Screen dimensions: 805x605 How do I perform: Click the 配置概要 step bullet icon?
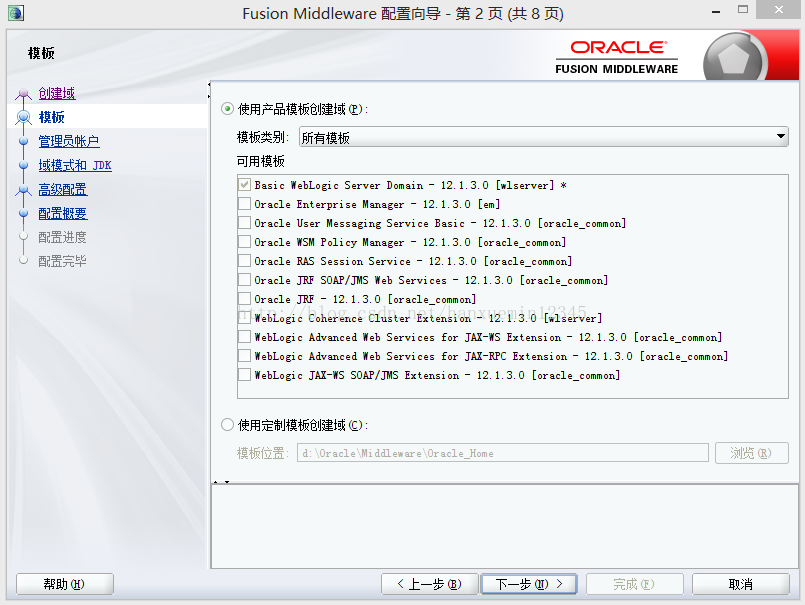[23, 213]
